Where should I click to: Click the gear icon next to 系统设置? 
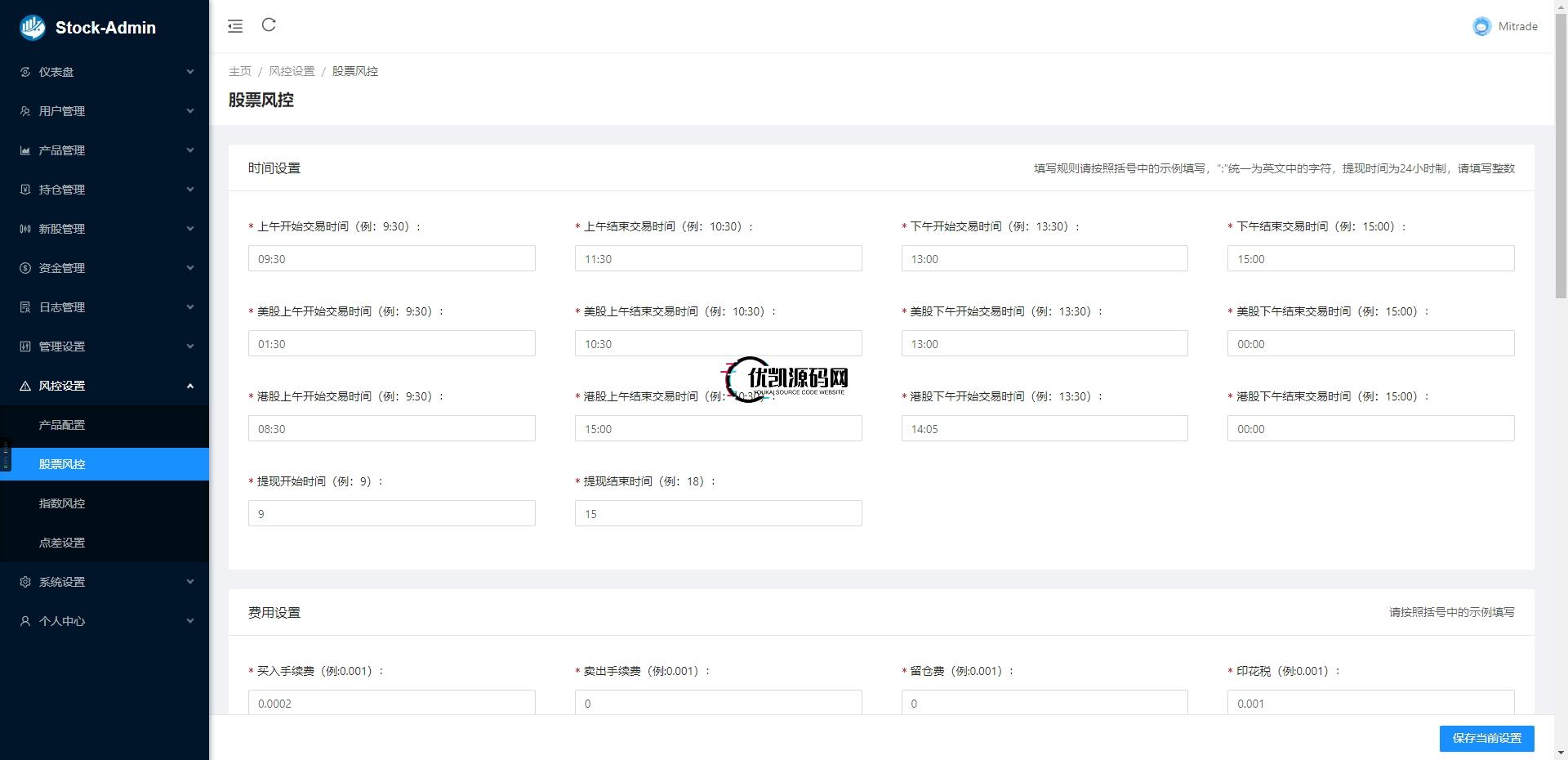24,582
